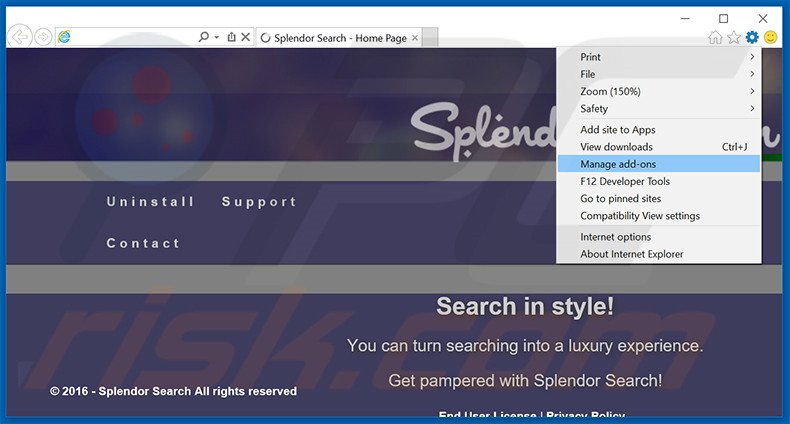Click the Support link on the page
The image size is (790, 424).
[x=259, y=202]
